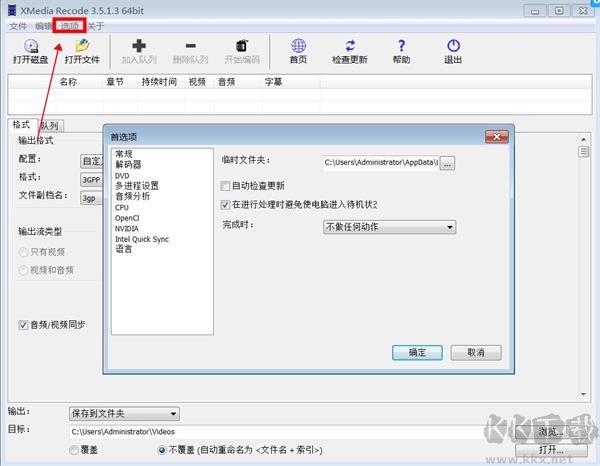The height and width of the screenshot is (466, 600).
Task: Open the output save-to-folder (保存到文件夹) dropdown
Action: (x=124, y=414)
